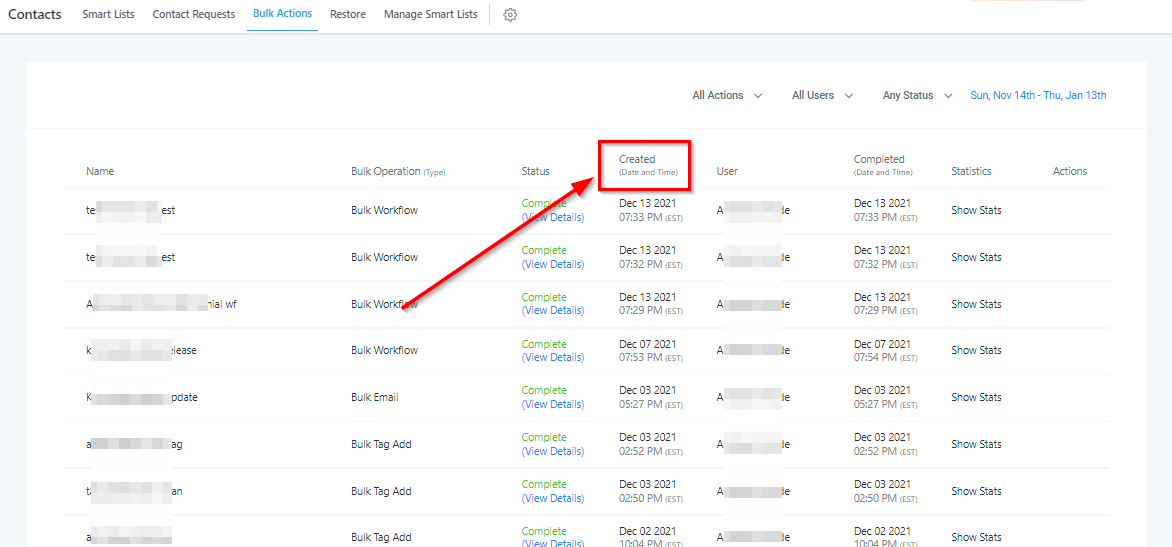Select the Bulk Actions tab
This screenshot has width=1172, height=547.
[x=282, y=14]
